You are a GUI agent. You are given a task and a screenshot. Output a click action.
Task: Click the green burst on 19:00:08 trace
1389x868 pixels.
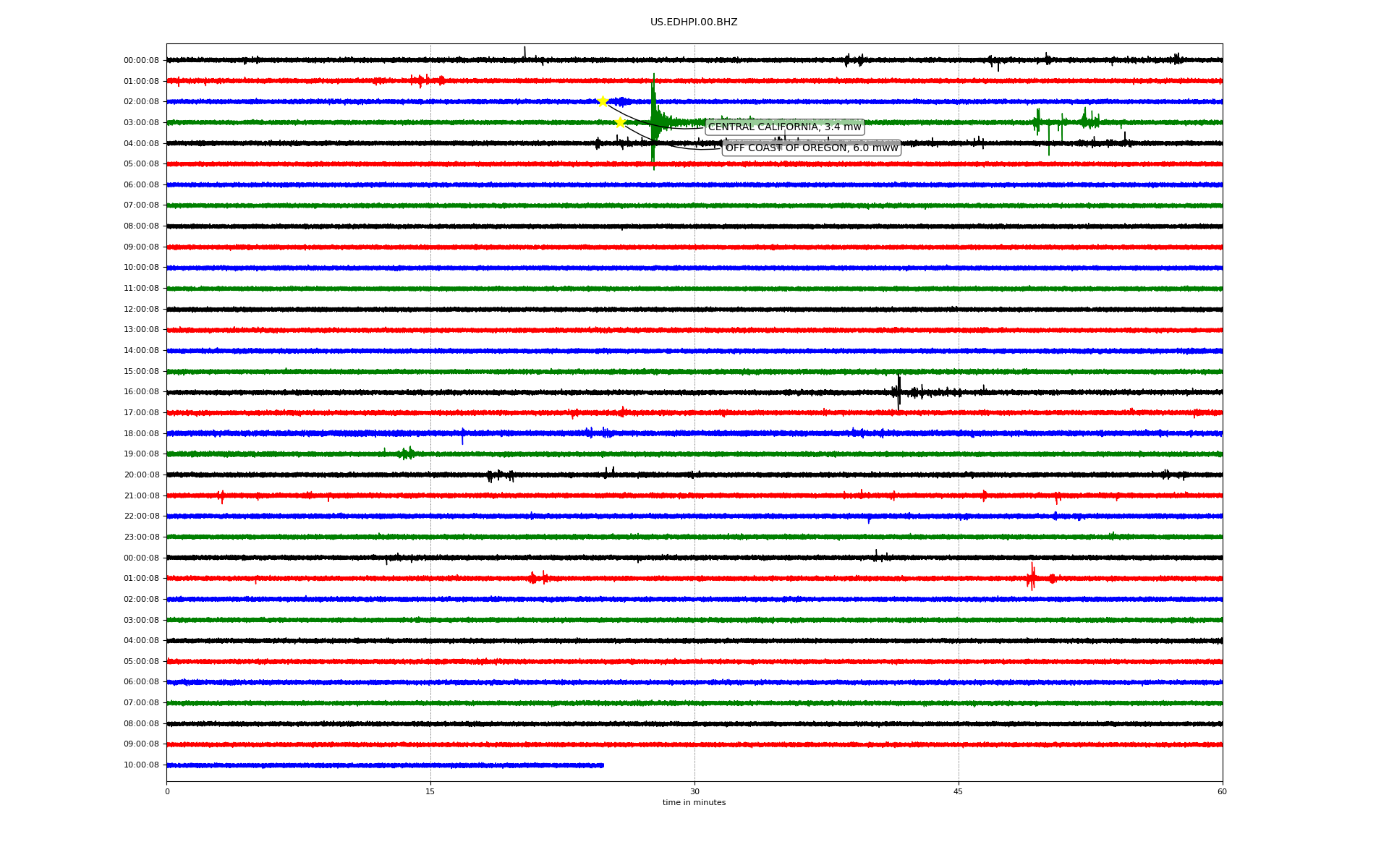407,454
